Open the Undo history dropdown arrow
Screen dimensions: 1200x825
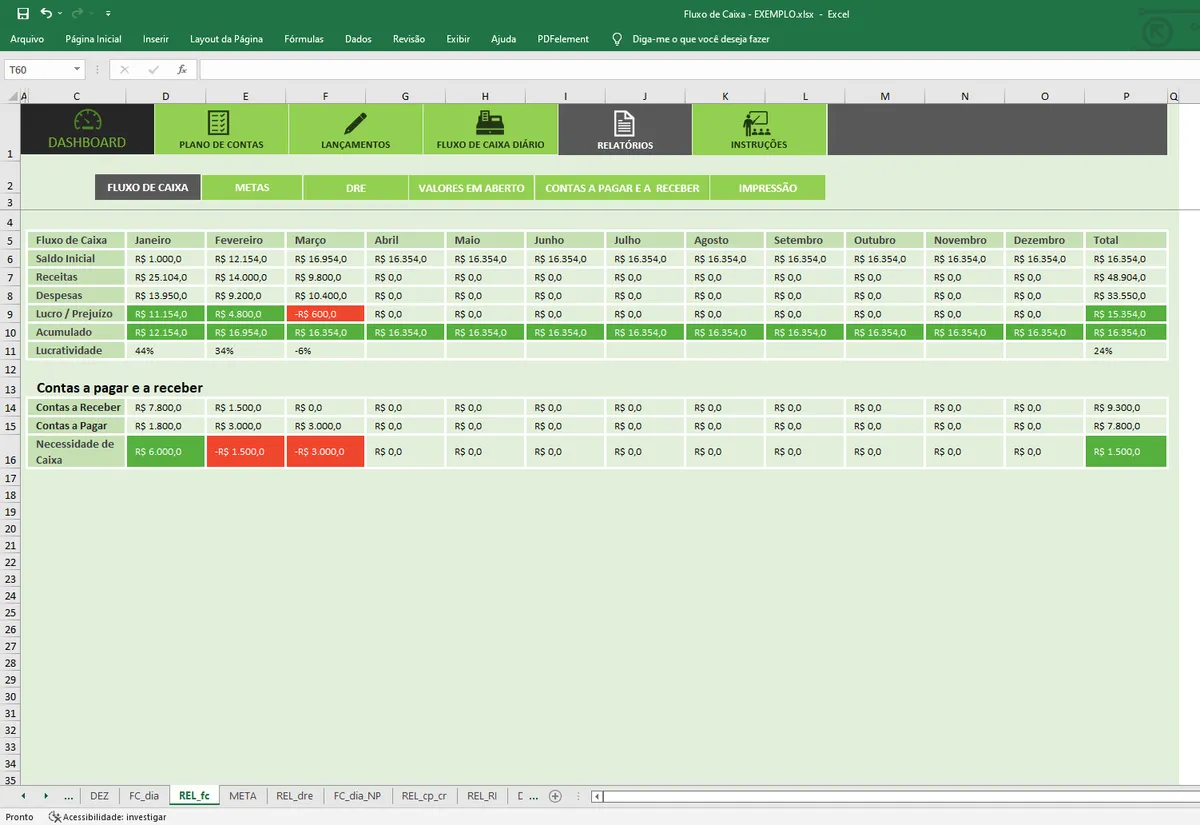[x=60, y=14]
